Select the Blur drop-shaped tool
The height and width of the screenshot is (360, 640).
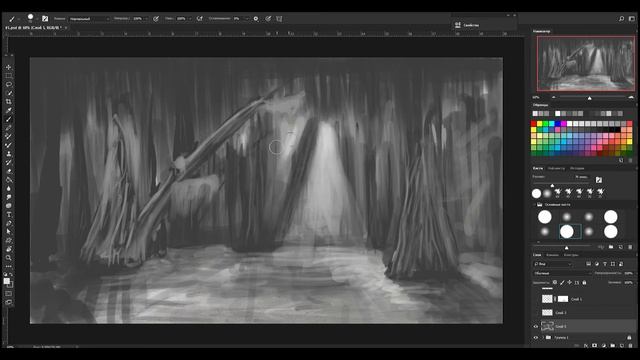pyautogui.click(x=9, y=189)
